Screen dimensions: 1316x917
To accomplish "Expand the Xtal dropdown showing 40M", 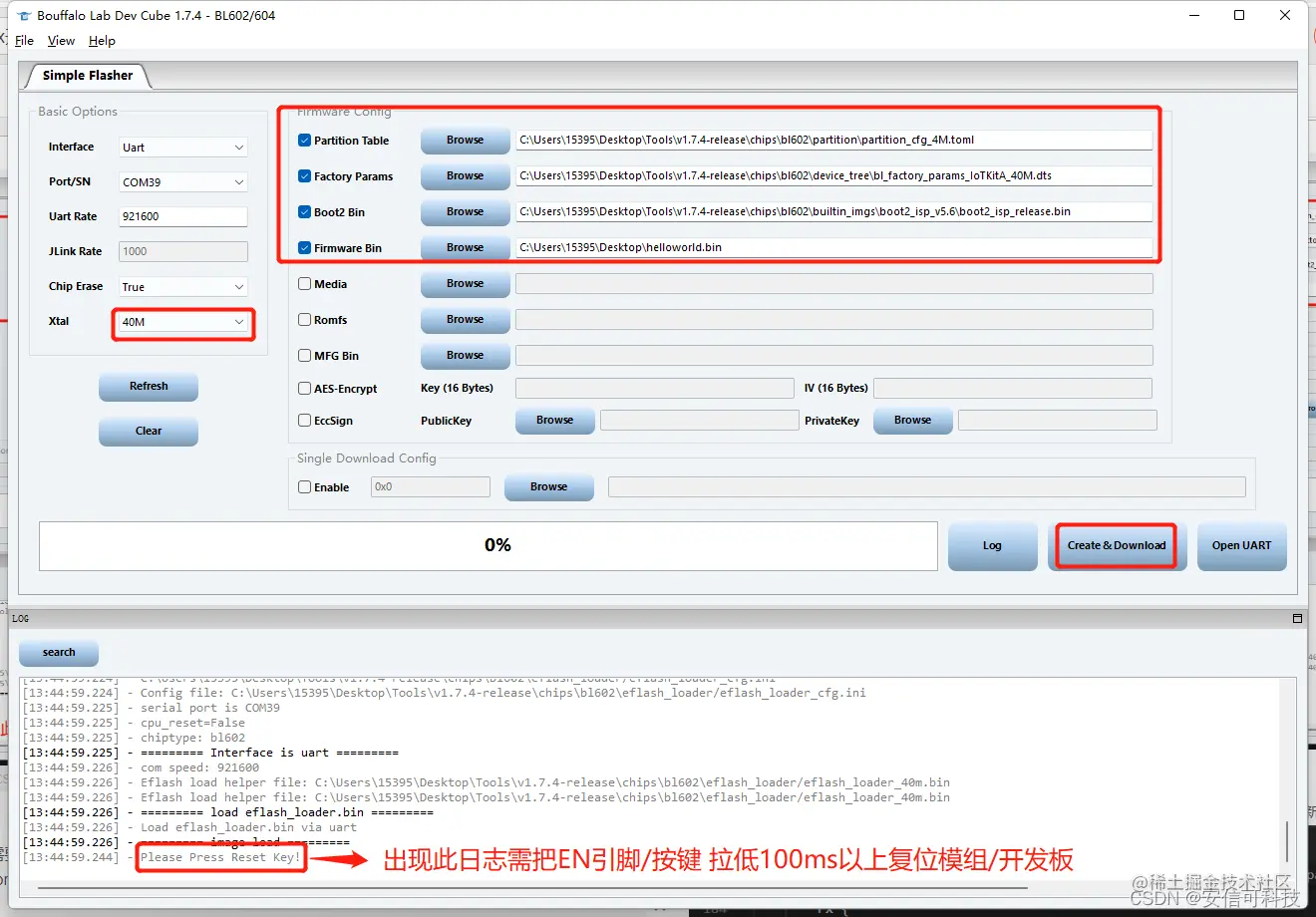I will [x=183, y=322].
